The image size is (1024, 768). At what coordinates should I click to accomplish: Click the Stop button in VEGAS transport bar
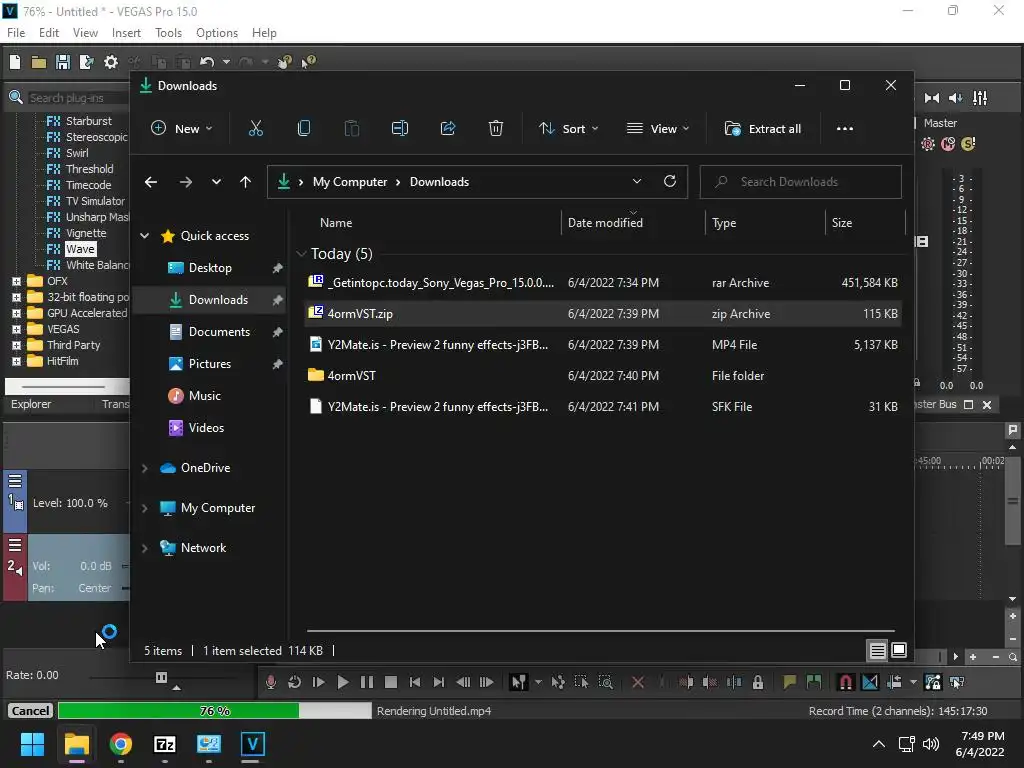pos(391,682)
